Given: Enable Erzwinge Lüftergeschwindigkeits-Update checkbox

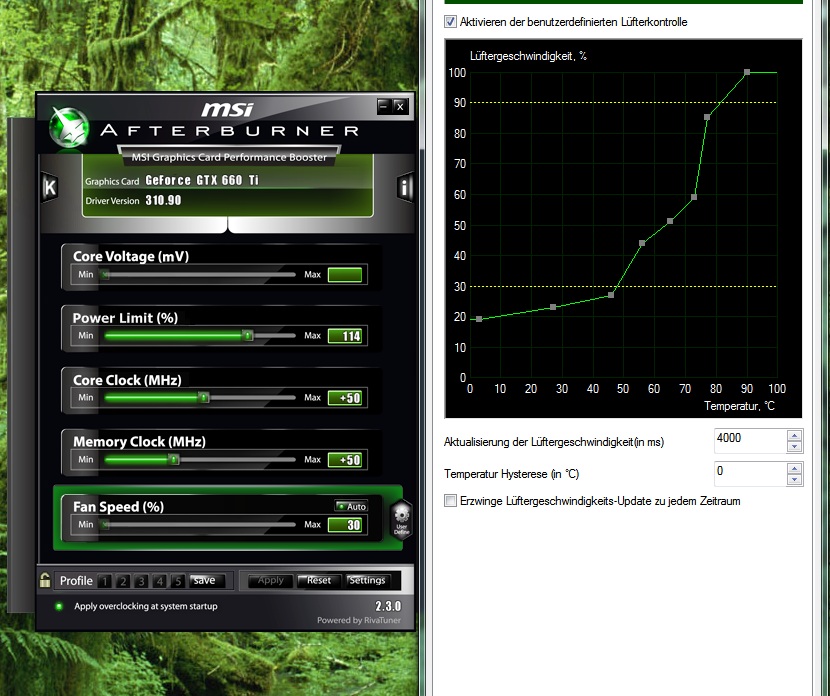Looking at the screenshot, I should [x=451, y=501].
